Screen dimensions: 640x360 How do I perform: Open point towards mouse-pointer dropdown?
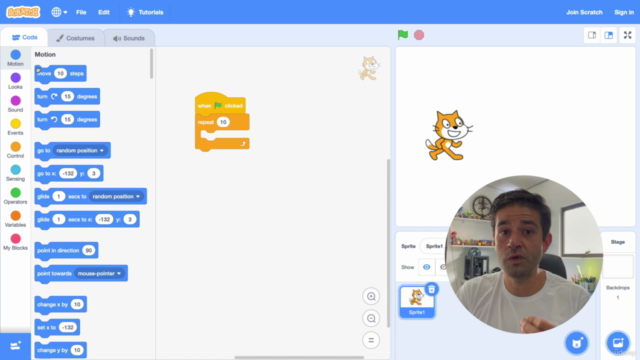click(x=100, y=273)
